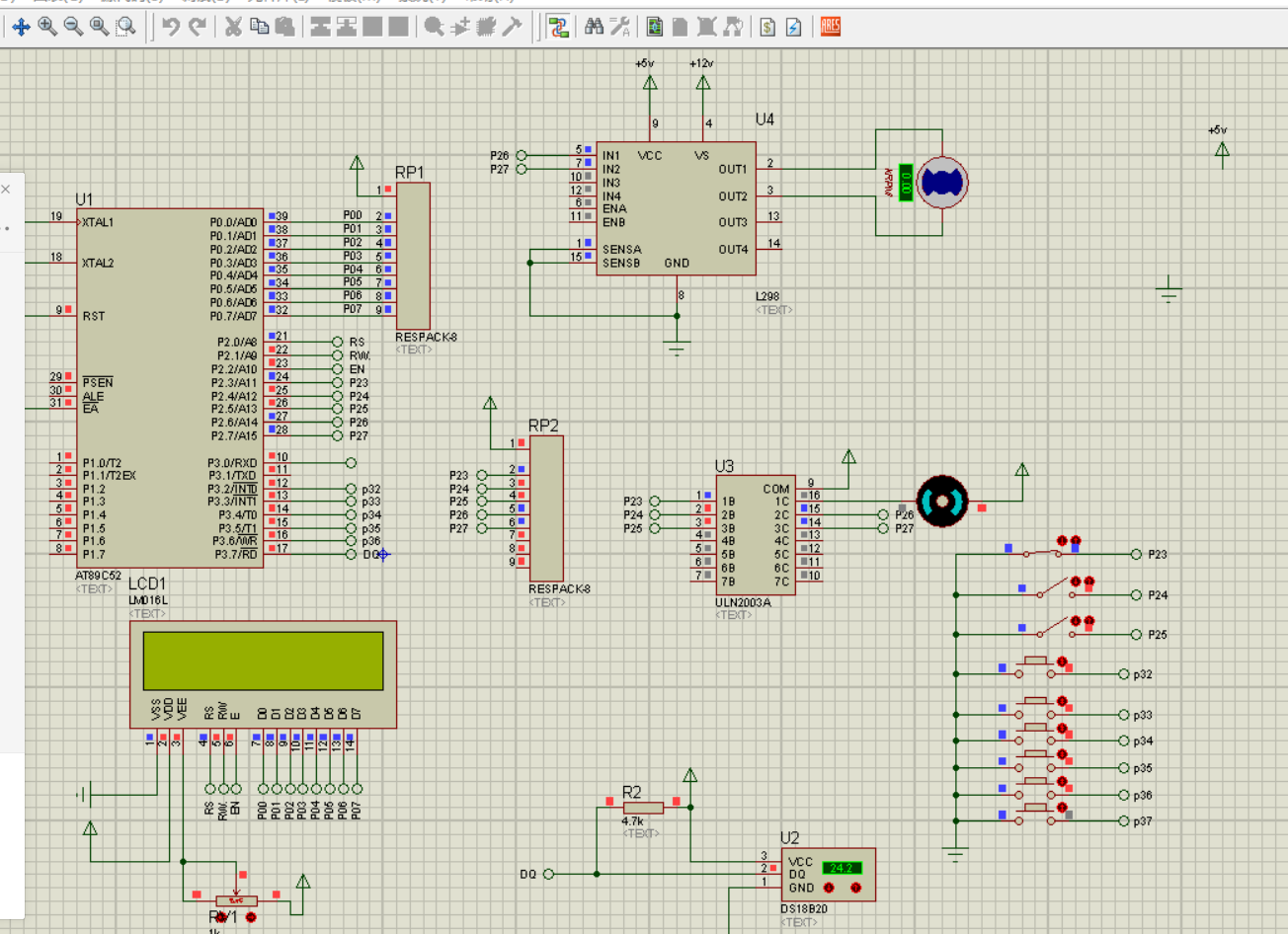The width and height of the screenshot is (1288, 934).
Task: Click the block move icon
Action: (346, 27)
